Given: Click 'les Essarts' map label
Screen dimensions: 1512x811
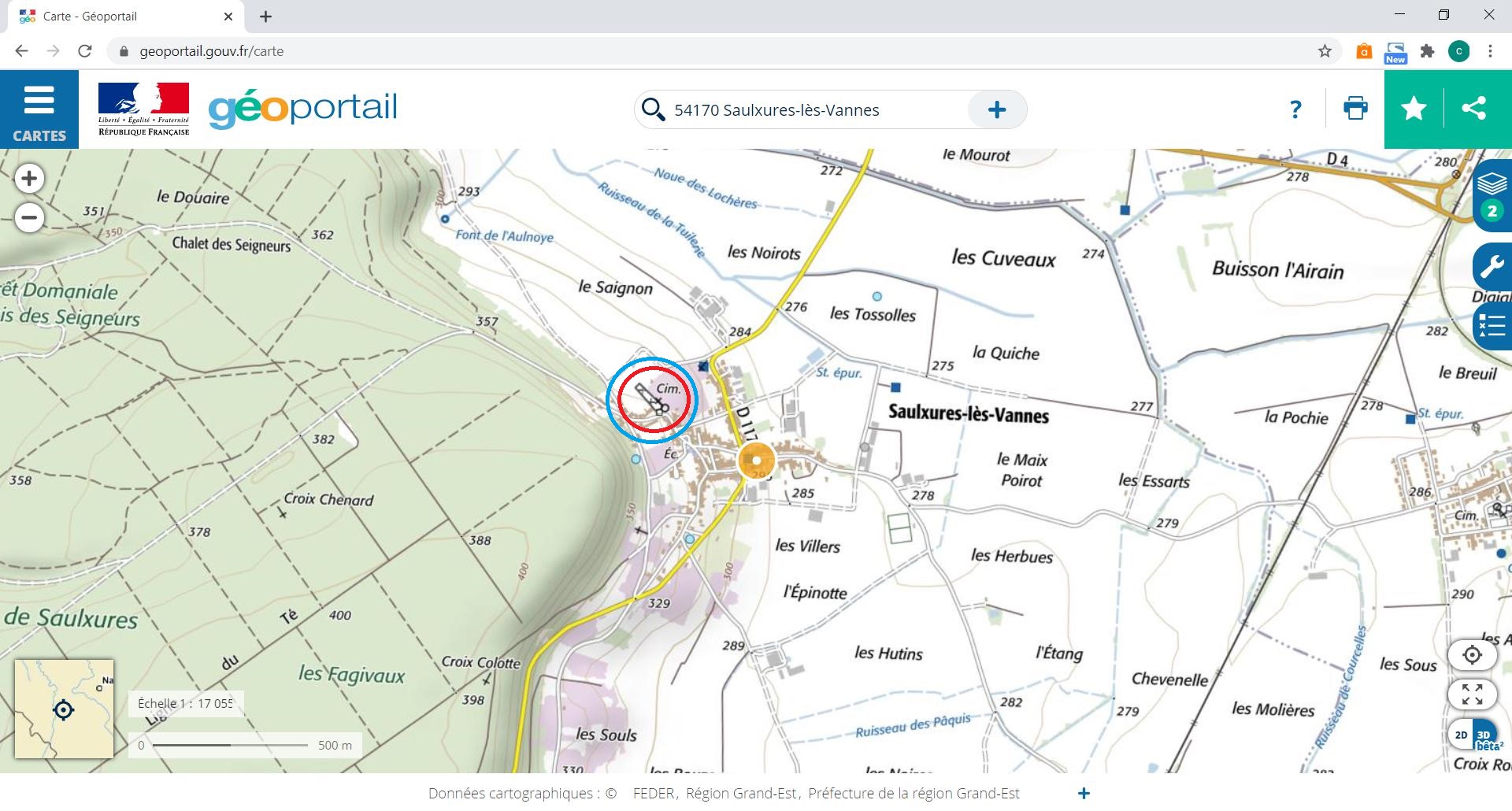Looking at the screenshot, I should 1154,480.
